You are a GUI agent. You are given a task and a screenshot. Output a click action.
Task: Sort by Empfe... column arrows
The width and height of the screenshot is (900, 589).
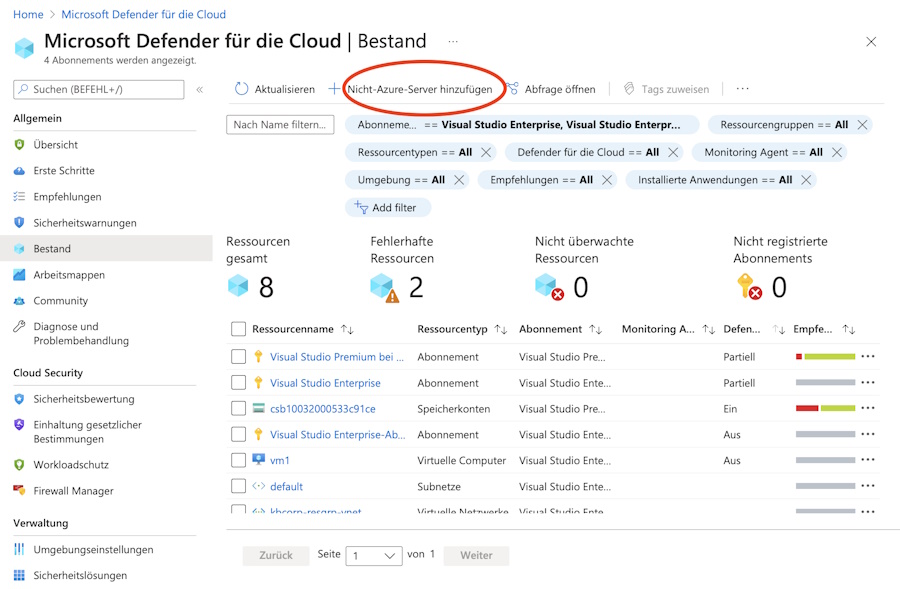point(848,329)
